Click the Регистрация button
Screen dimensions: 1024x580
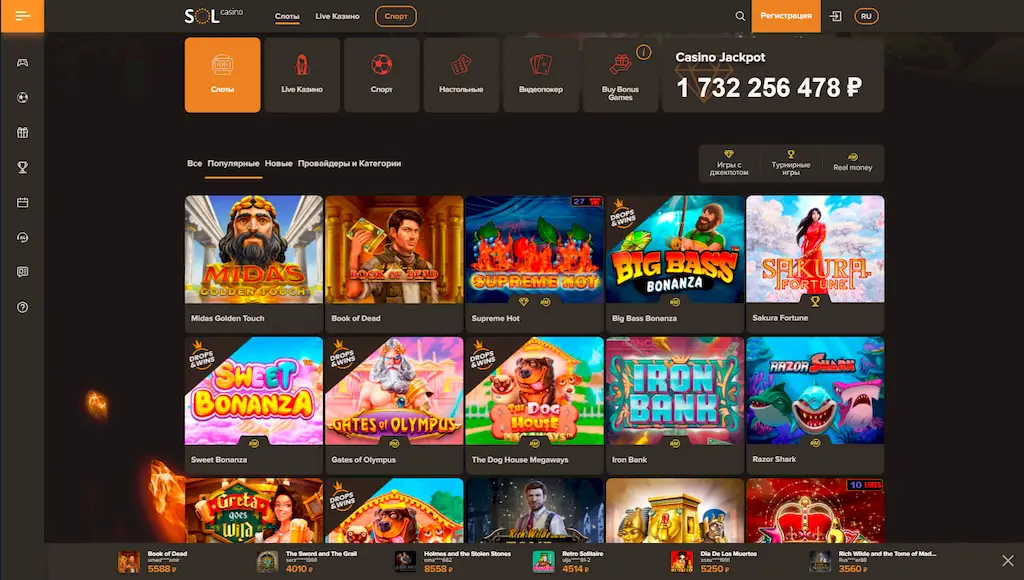pos(786,16)
